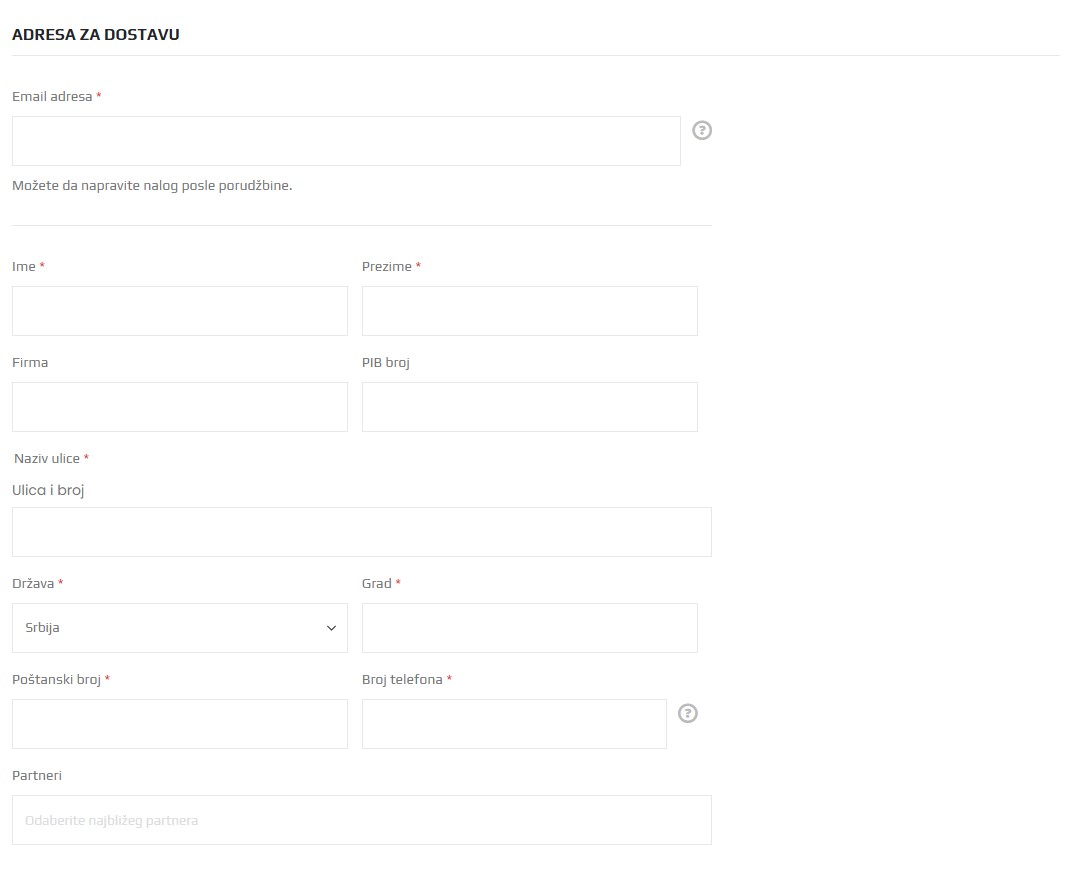Focus the Broj telefona input field
The image size is (1065, 892).
pos(514,724)
